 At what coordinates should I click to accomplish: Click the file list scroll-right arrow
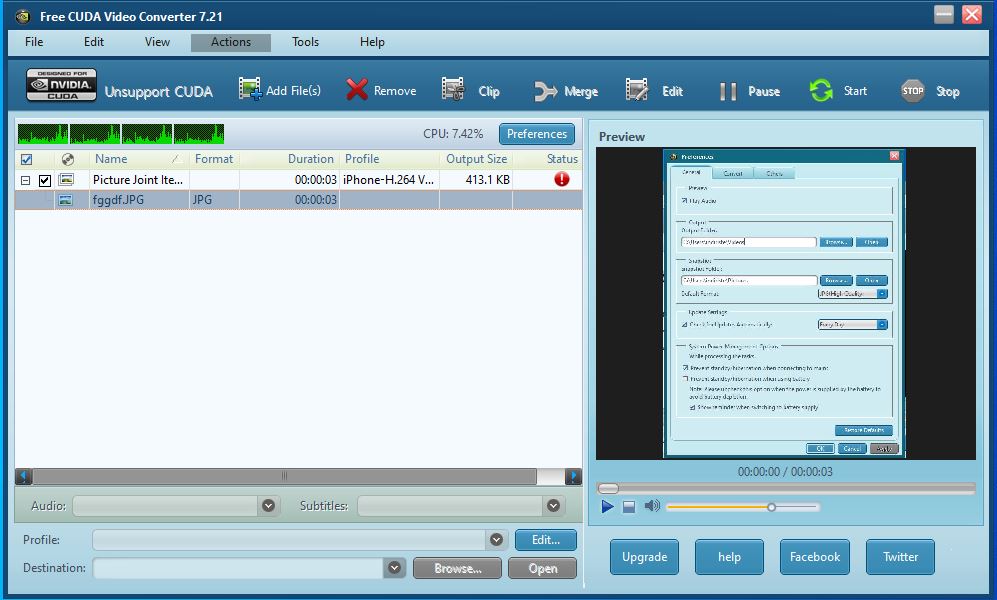pos(573,476)
